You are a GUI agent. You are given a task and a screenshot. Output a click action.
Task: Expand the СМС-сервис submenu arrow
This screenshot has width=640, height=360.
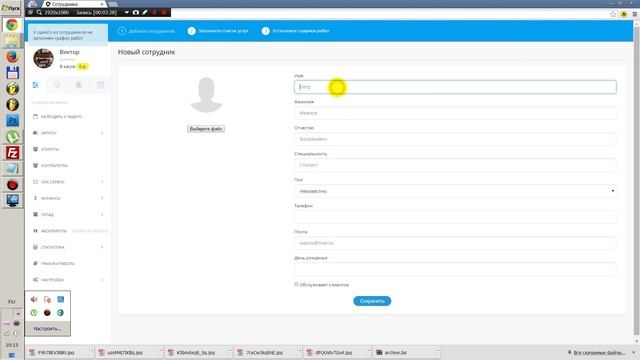(102, 182)
